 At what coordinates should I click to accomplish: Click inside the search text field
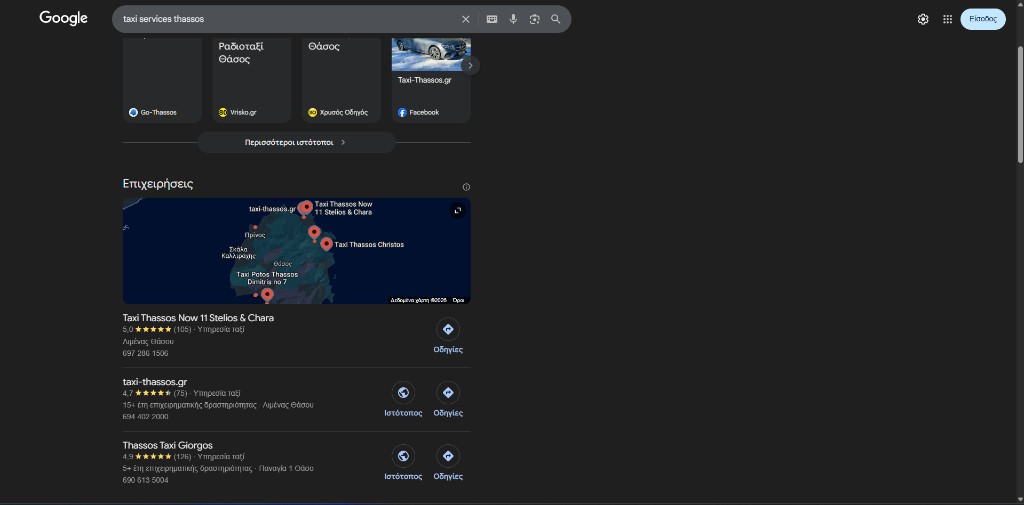tap(287, 19)
